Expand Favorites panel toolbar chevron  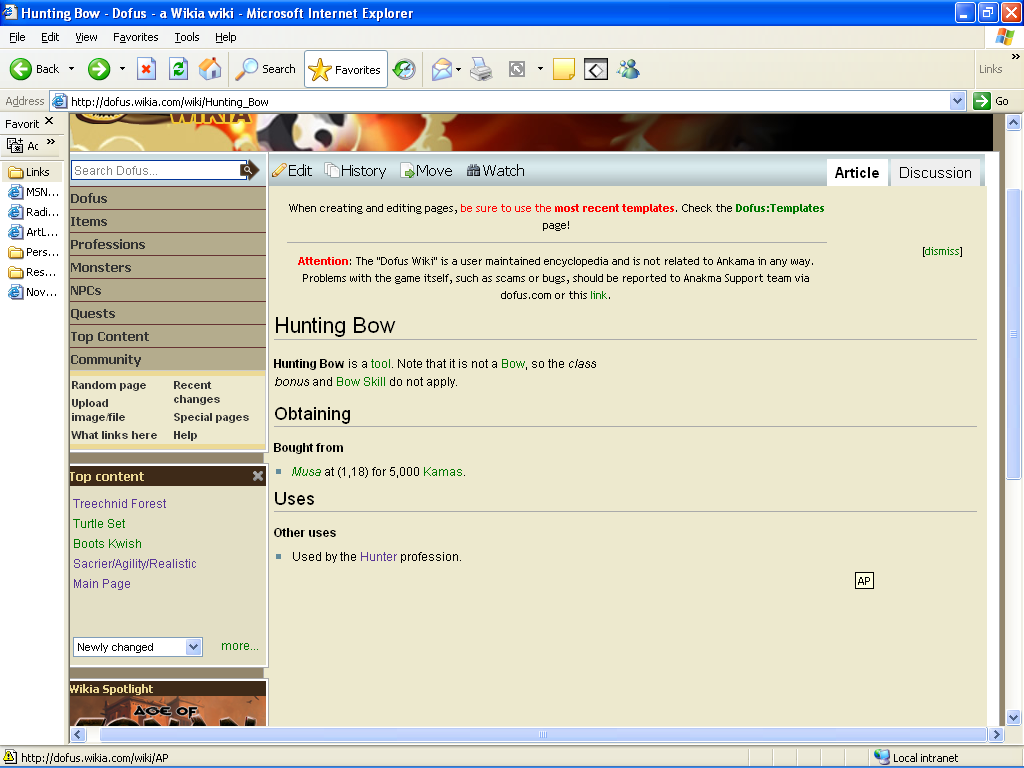[51, 142]
